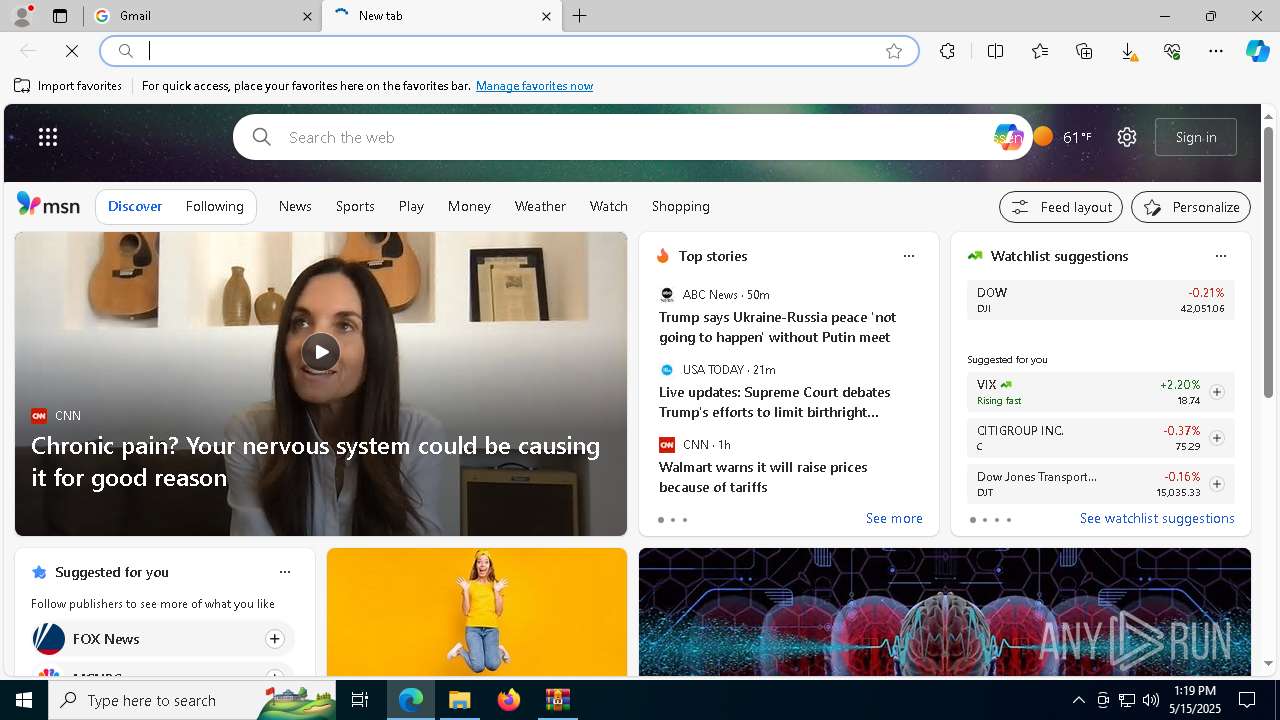This screenshot has height=720, width=1280.
Task: Open page settings gear icon
Action: pos(1127,137)
